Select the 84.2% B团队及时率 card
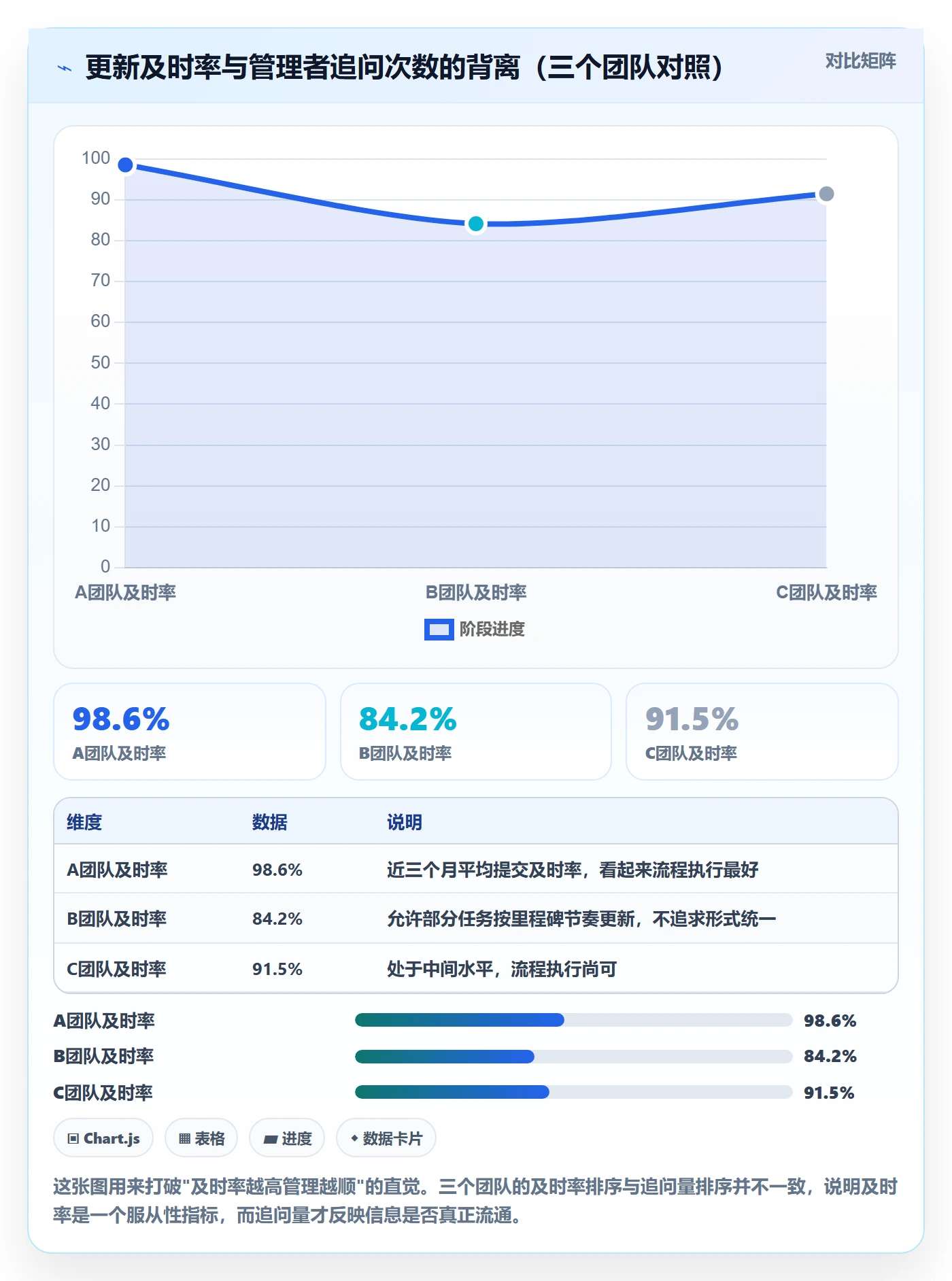 coord(476,732)
